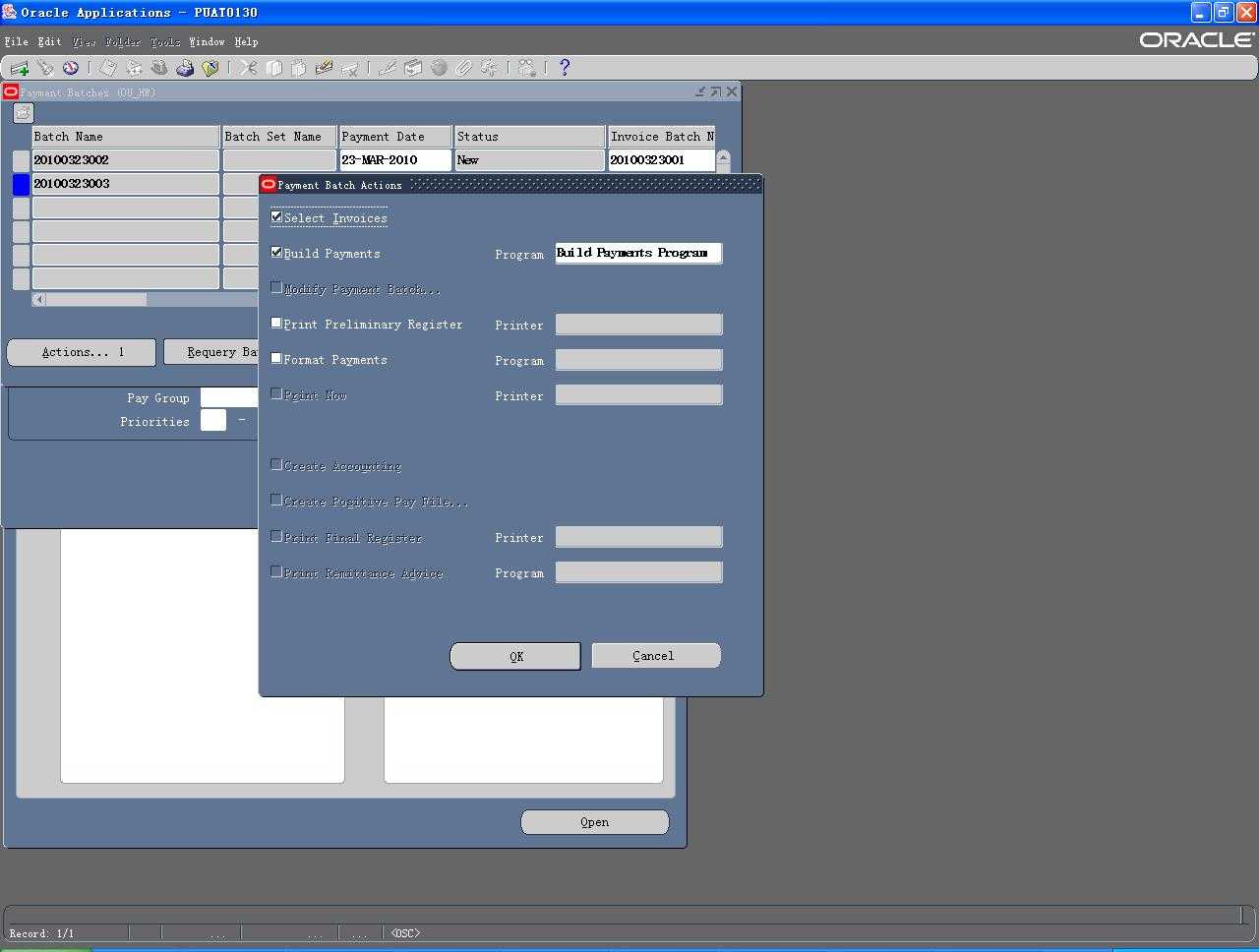1259x952 pixels.
Task: Click the Window Help question mark icon
Action: click(565, 68)
